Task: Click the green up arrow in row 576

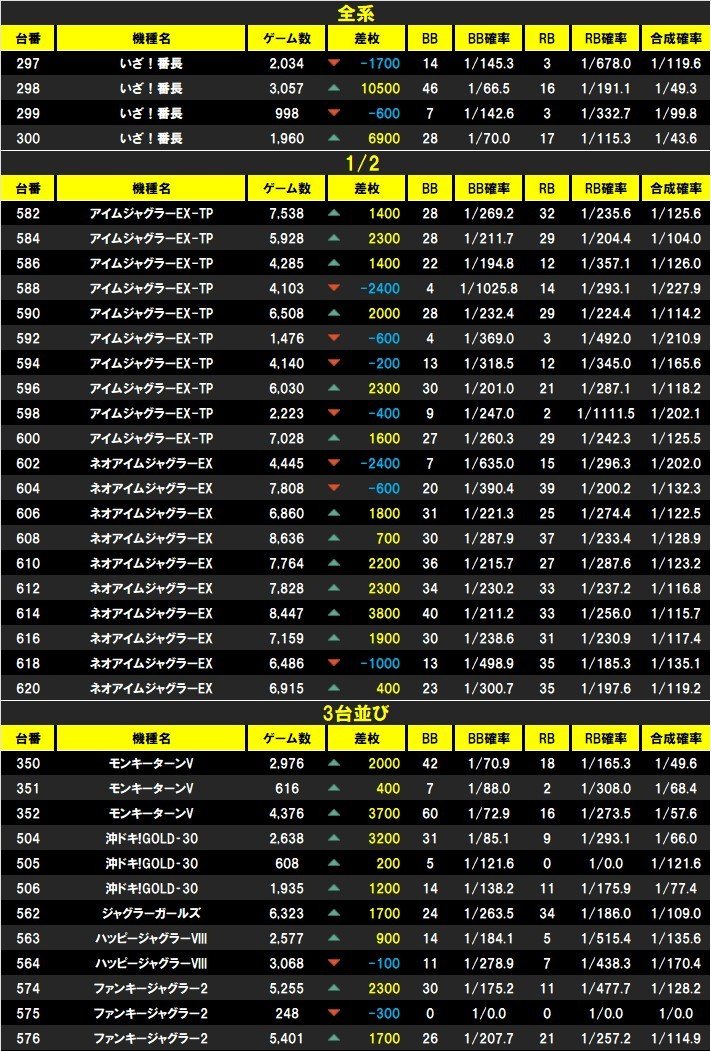Action: point(334,1038)
